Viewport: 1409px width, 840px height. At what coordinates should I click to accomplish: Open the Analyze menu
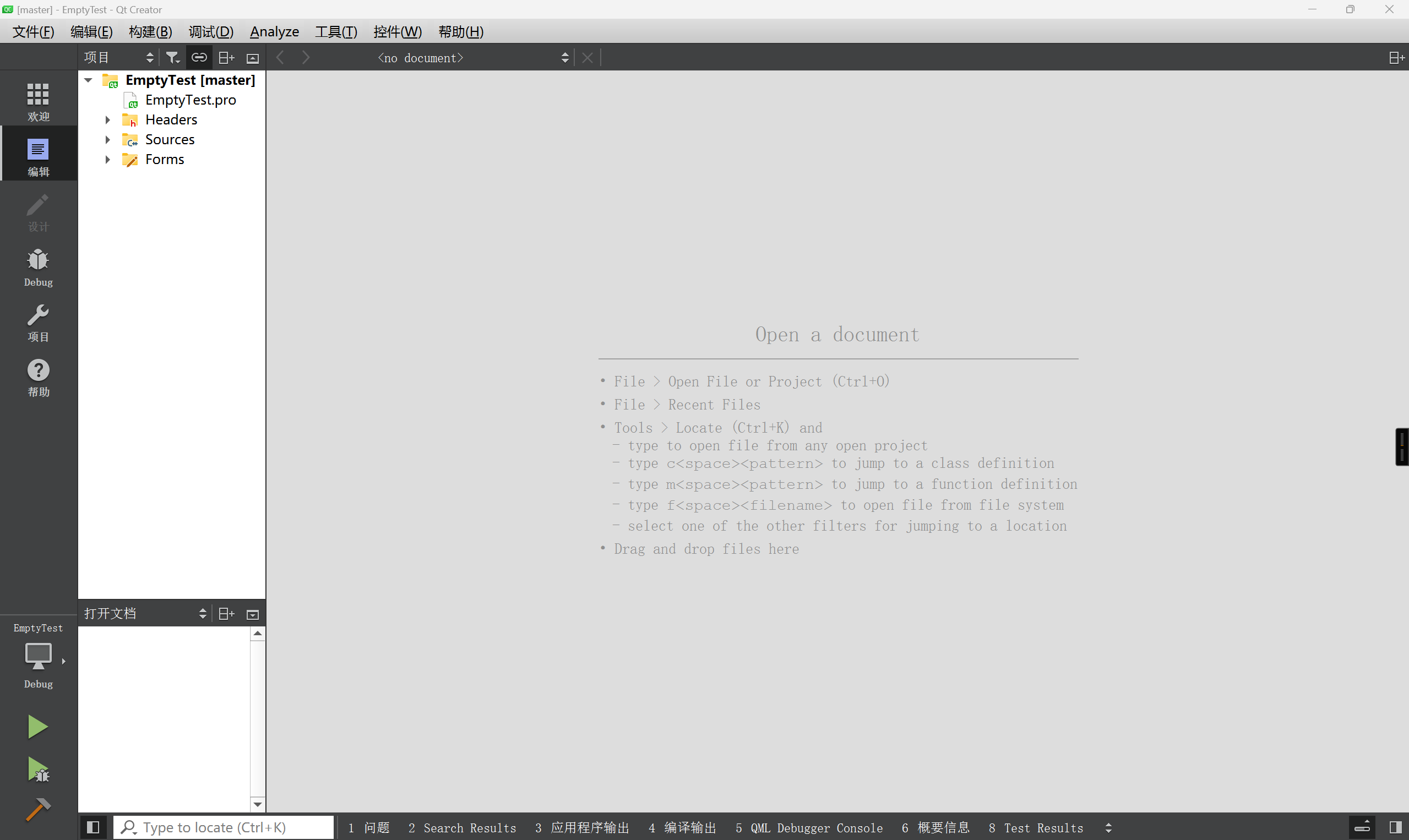tap(274, 32)
